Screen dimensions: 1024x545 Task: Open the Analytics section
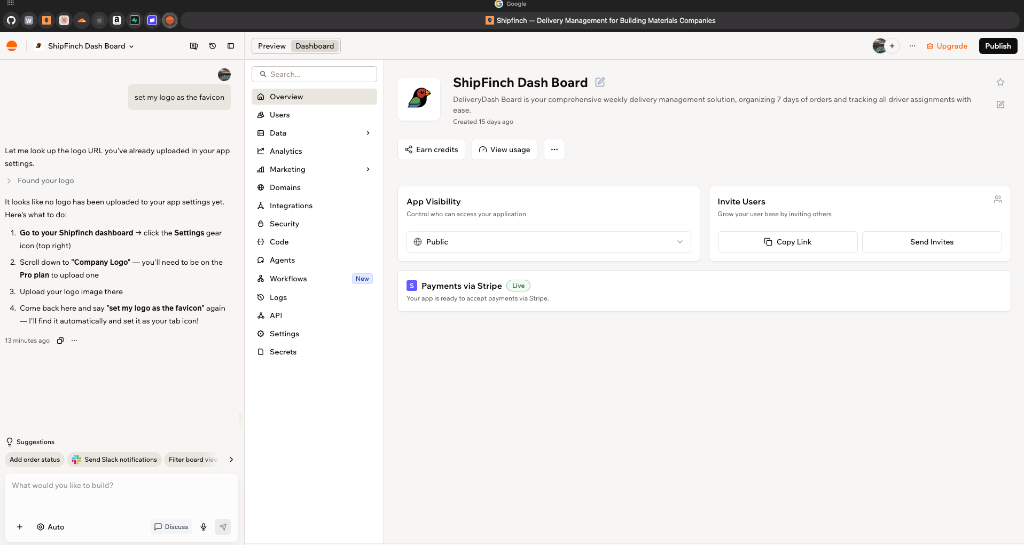click(314, 151)
